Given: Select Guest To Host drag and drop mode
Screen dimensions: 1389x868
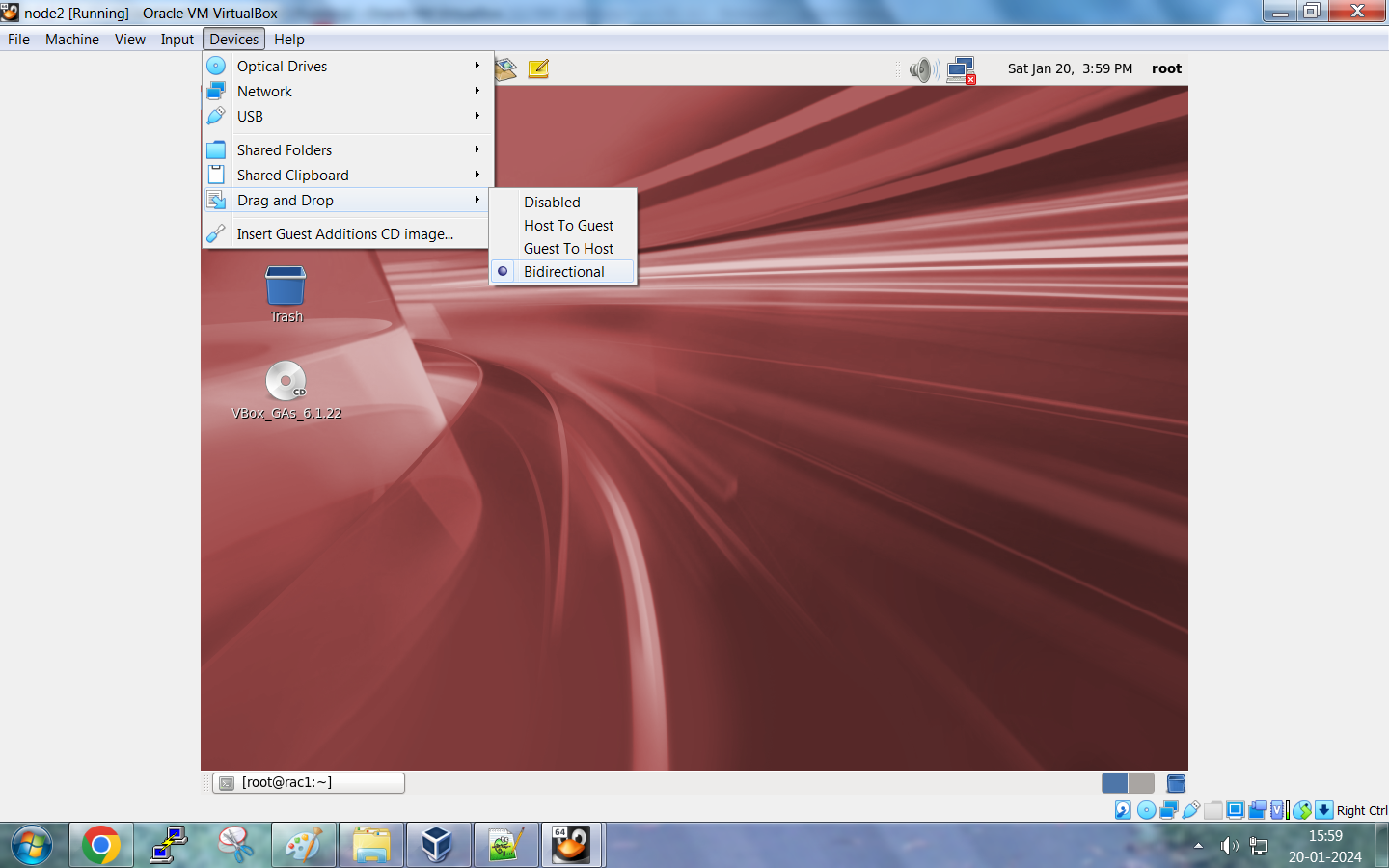Looking at the screenshot, I should 563,249.
